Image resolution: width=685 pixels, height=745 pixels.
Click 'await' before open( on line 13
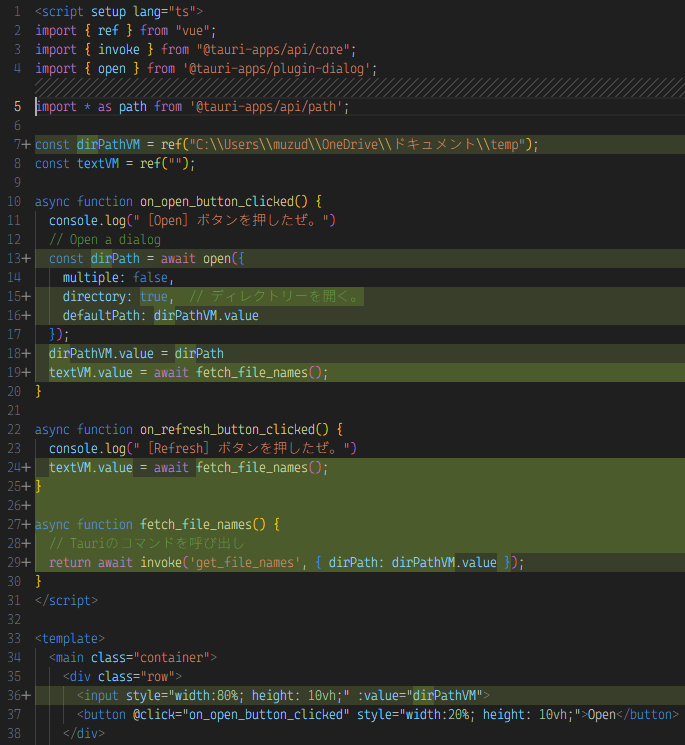[178, 258]
